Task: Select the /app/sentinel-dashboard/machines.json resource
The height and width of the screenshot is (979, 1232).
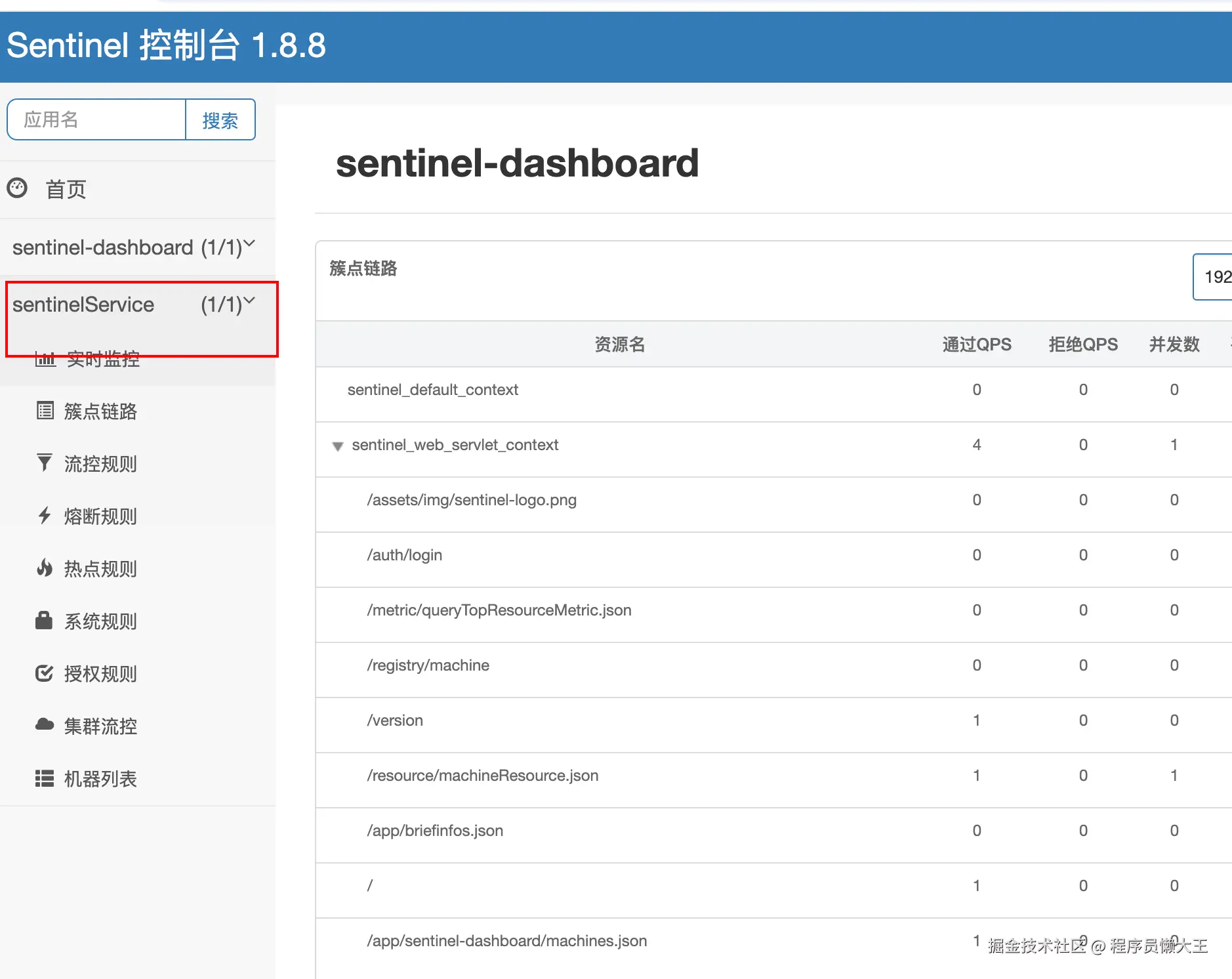Action: (507, 941)
